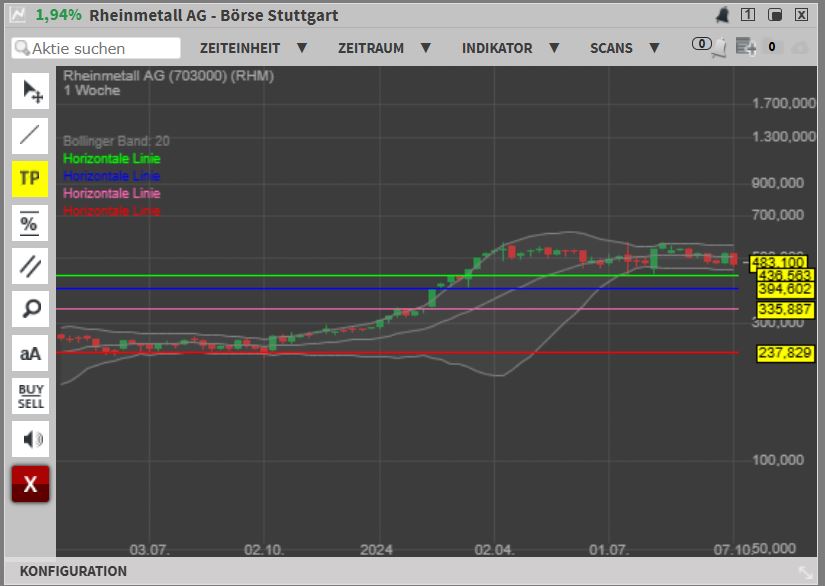Screen dimensions: 825x586
Task: Click the ZEITEINHEIT menu label
Action: (x=240, y=48)
